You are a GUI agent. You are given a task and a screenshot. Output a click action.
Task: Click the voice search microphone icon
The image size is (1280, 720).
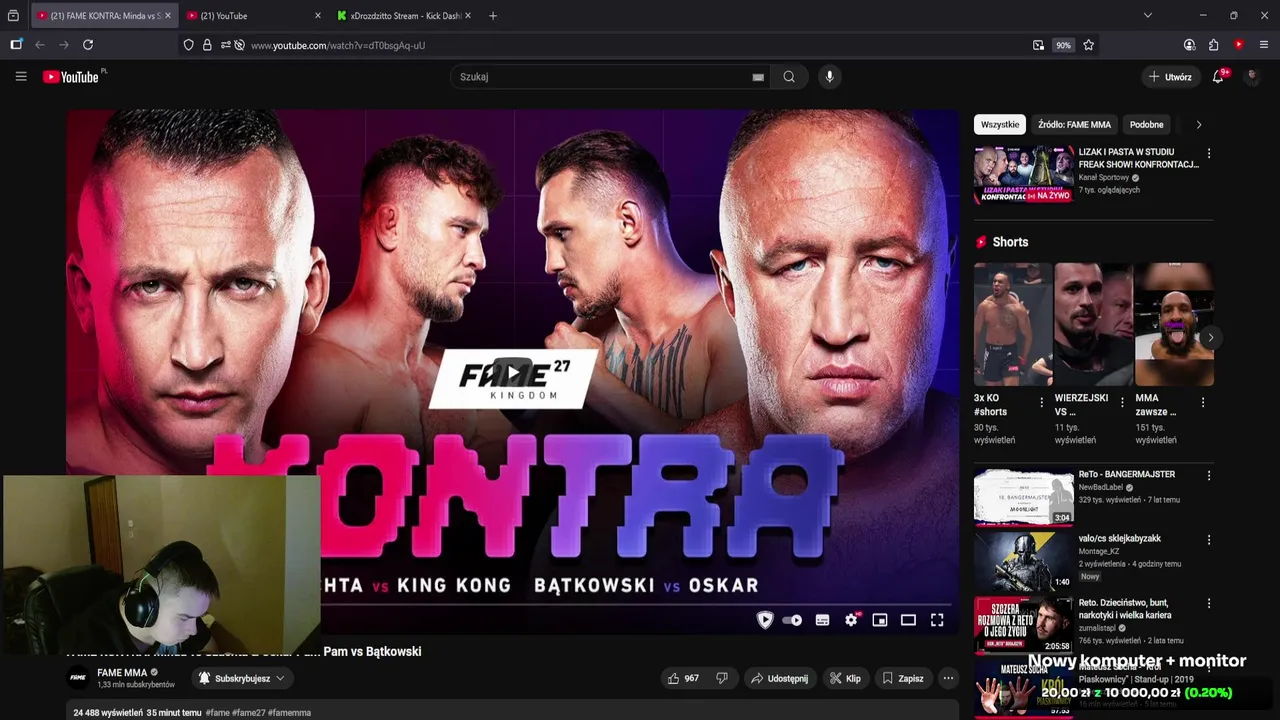point(828,77)
